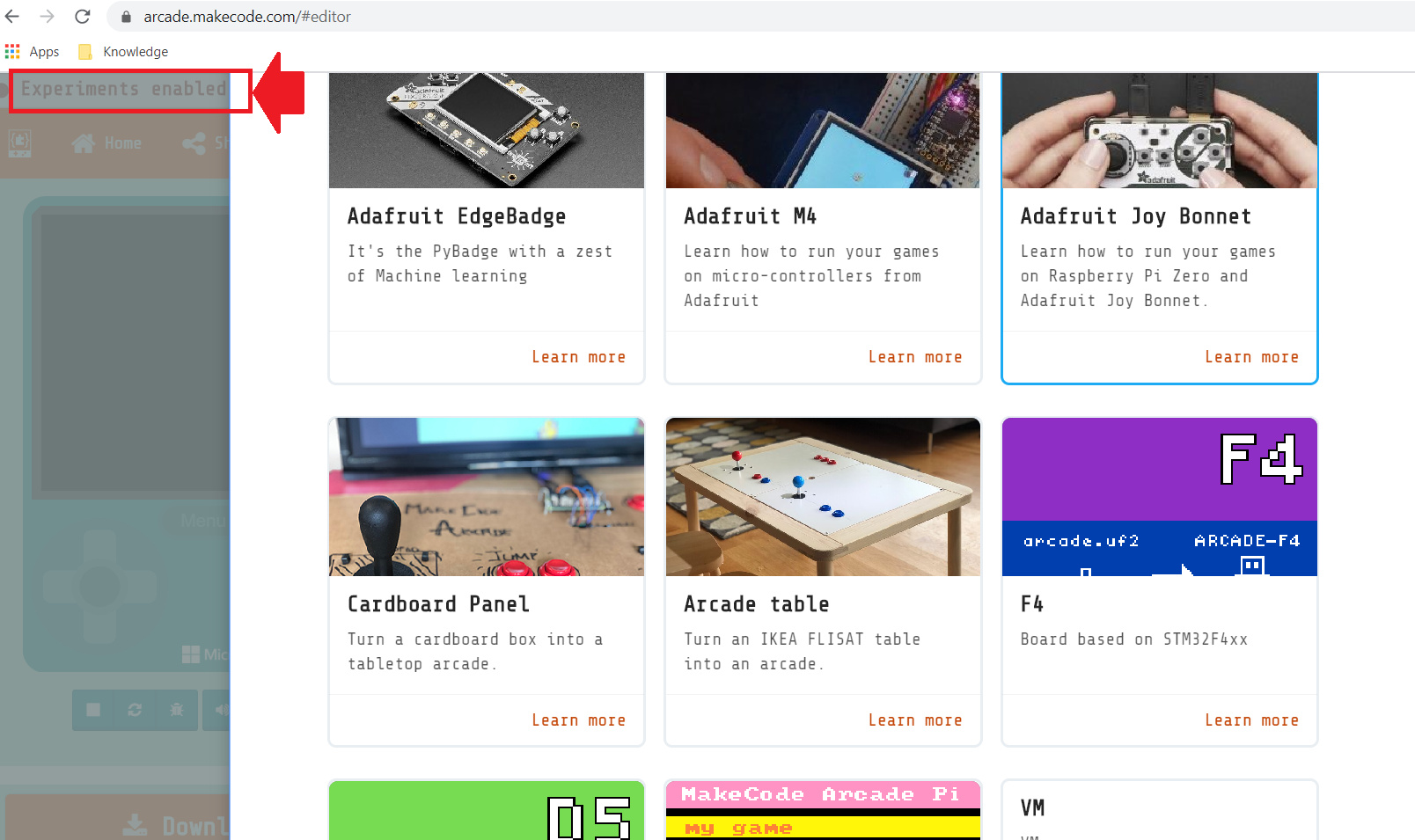This screenshot has width=1415, height=840.
Task: Click the MakeCode Arcade logo icon
Action: [x=19, y=142]
